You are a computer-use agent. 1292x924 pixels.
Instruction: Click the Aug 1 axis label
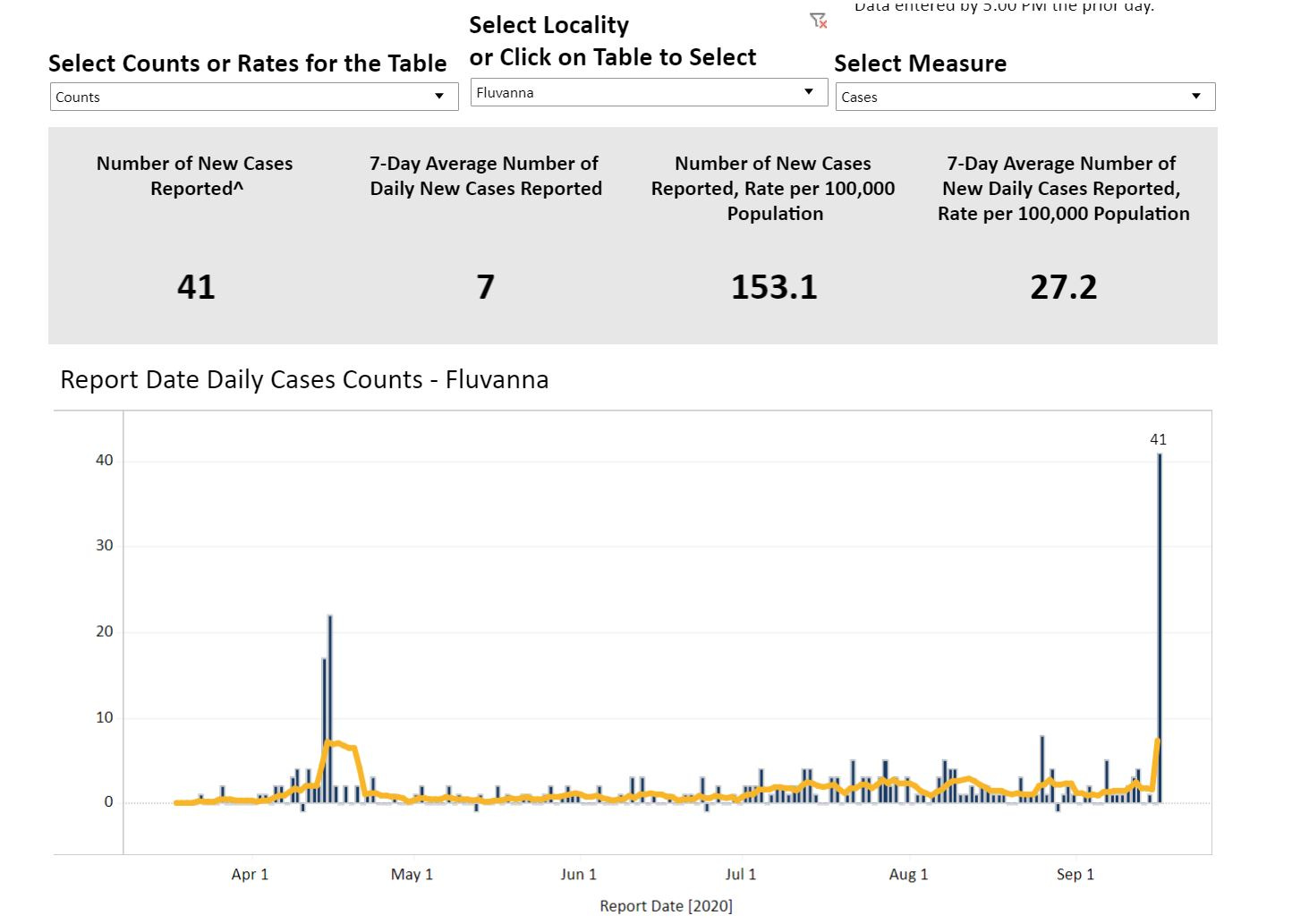(908, 875)
